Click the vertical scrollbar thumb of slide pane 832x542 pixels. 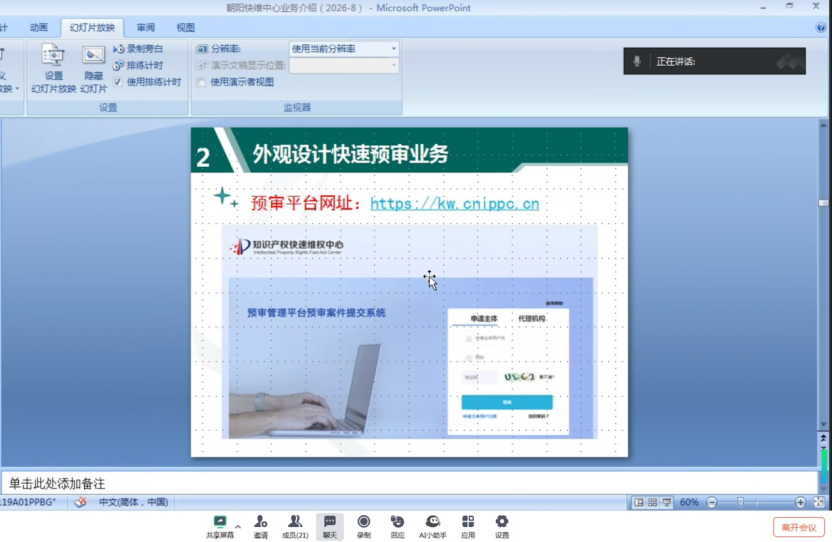tap(823, 203)
